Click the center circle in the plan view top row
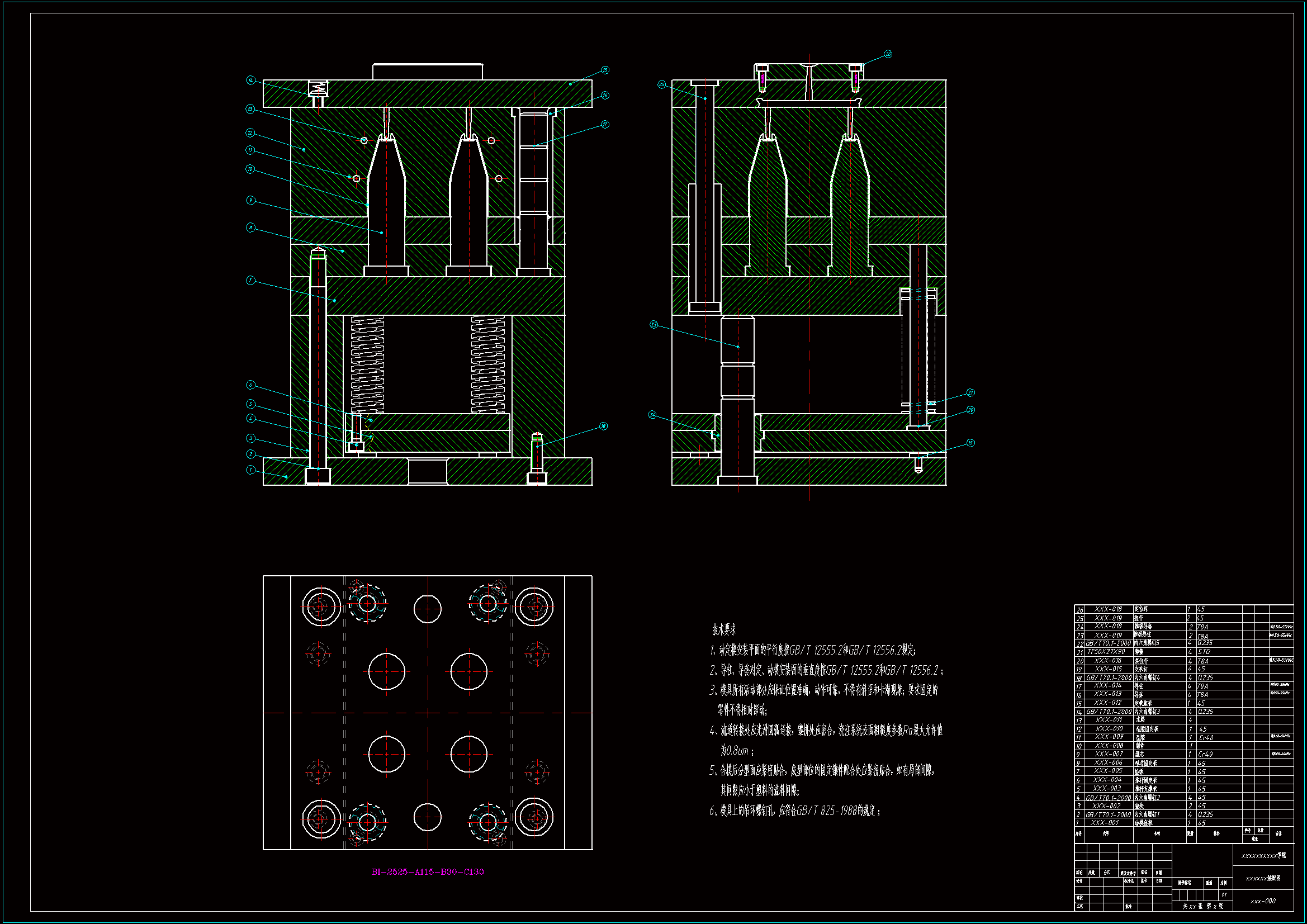The image size is (1307, 924). coord(428,609)
